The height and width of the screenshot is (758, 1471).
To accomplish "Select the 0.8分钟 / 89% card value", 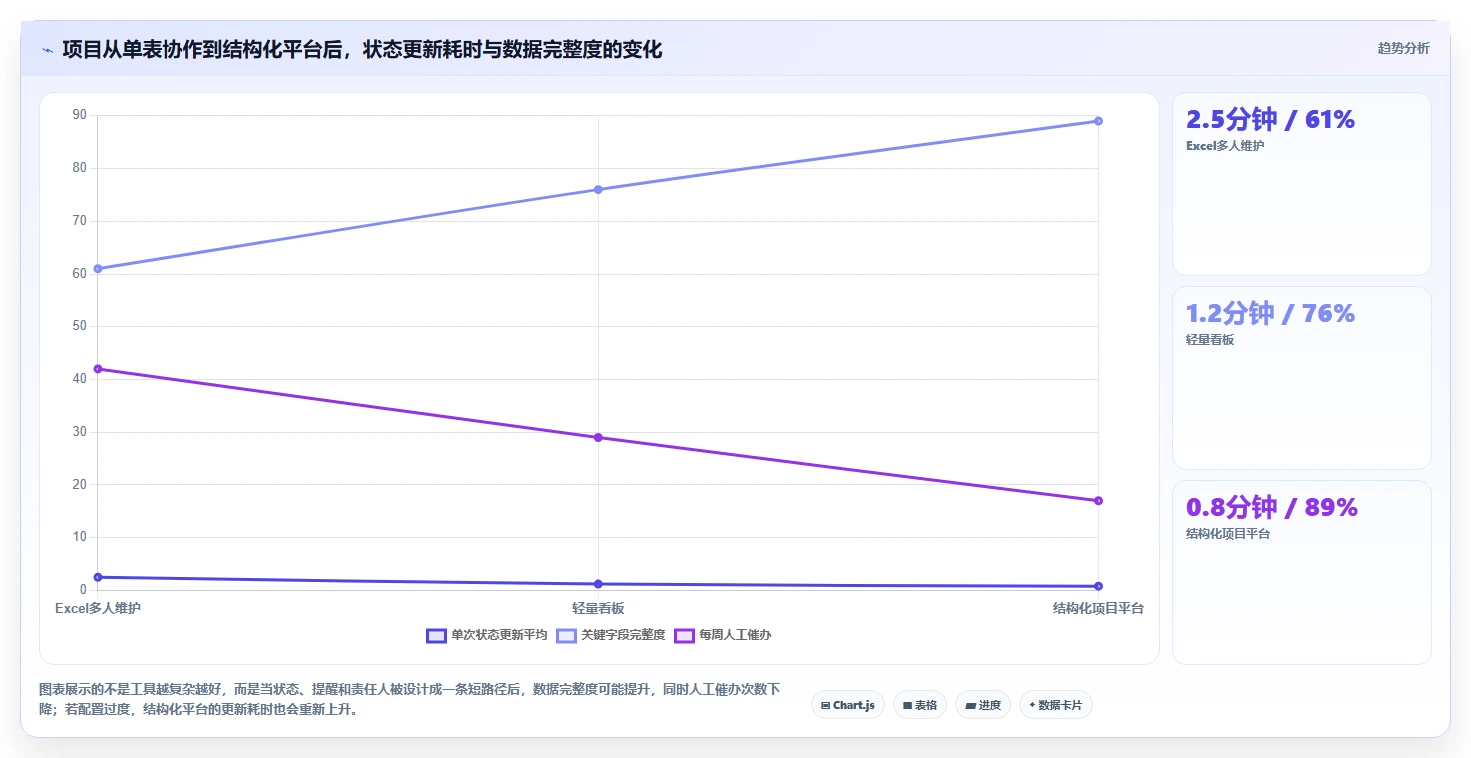I will click(x=1272, y=507).
